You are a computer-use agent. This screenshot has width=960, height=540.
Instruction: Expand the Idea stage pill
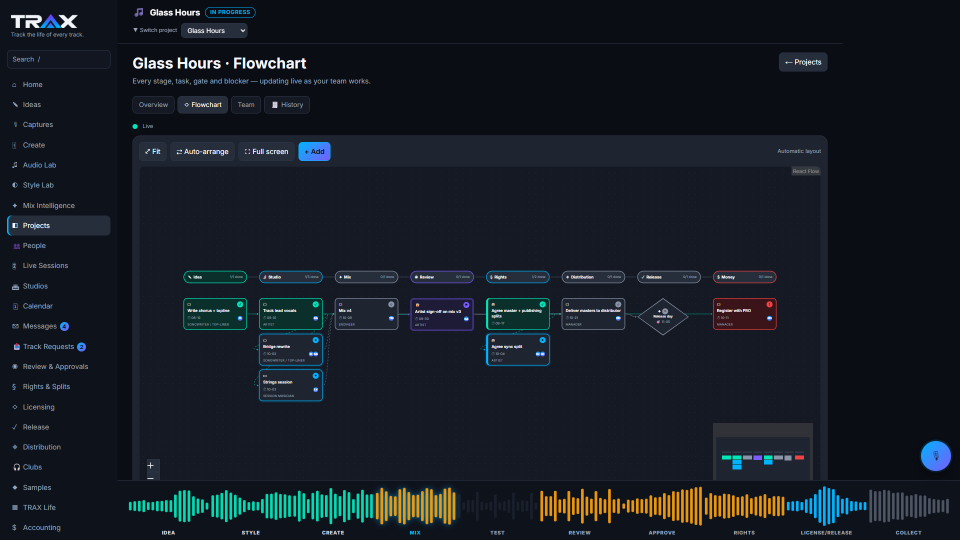(x=215, y=277)
